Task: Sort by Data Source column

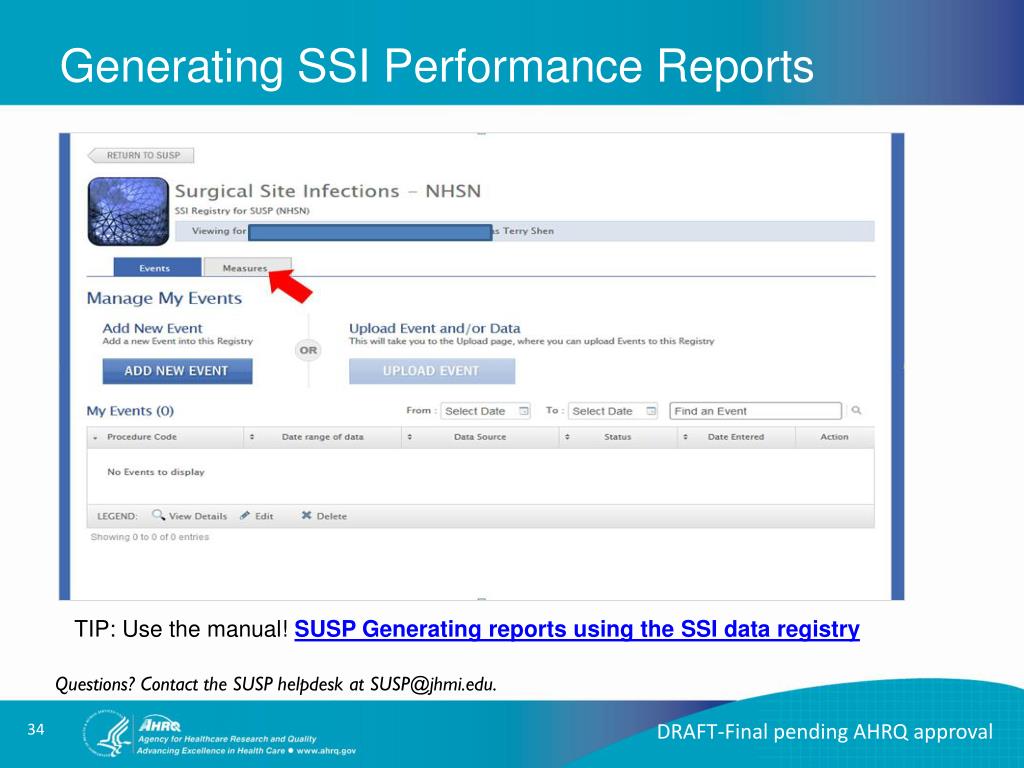Action: 480,437
